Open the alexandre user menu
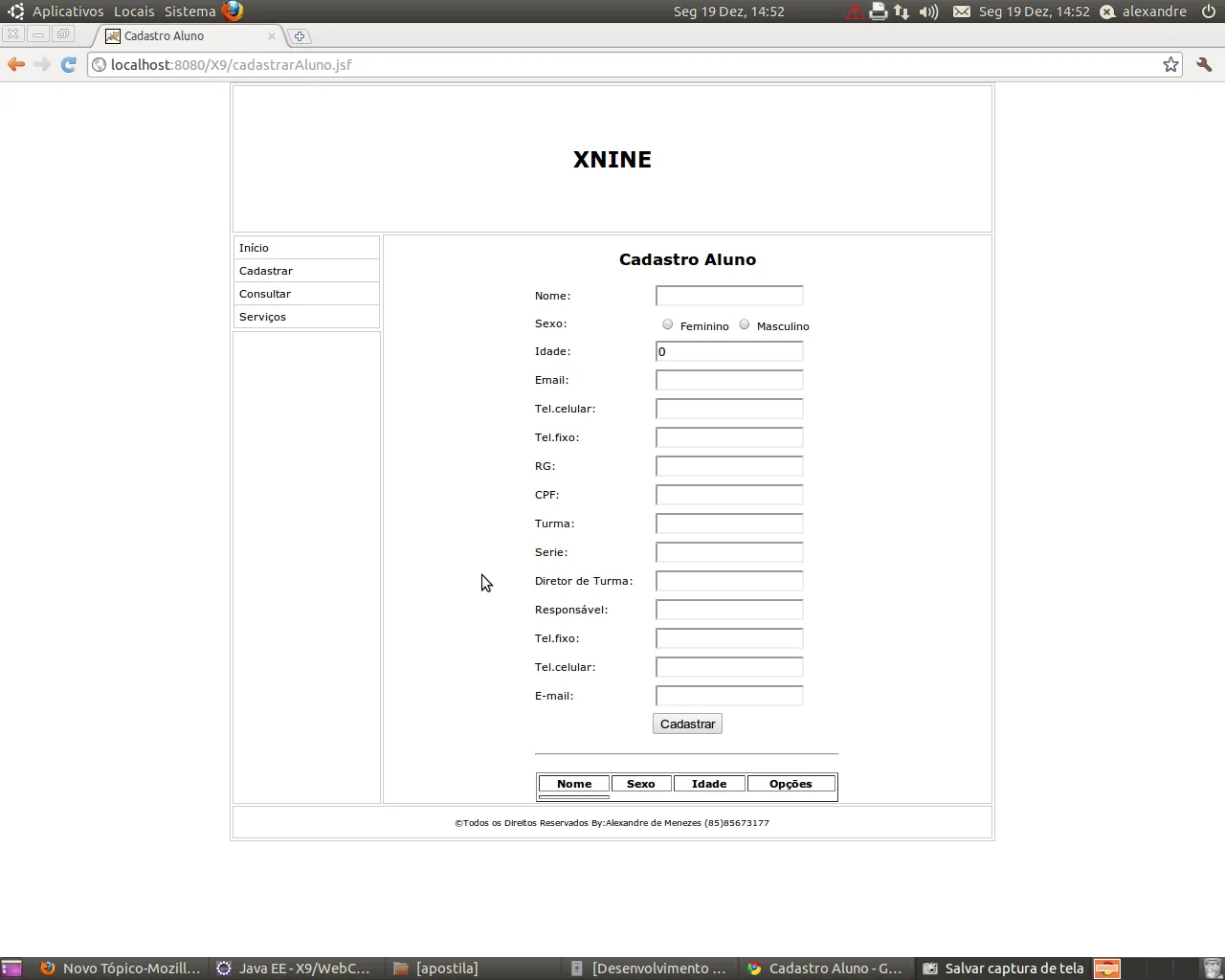Screen dimensions: 1225x980 [1144, 11]
